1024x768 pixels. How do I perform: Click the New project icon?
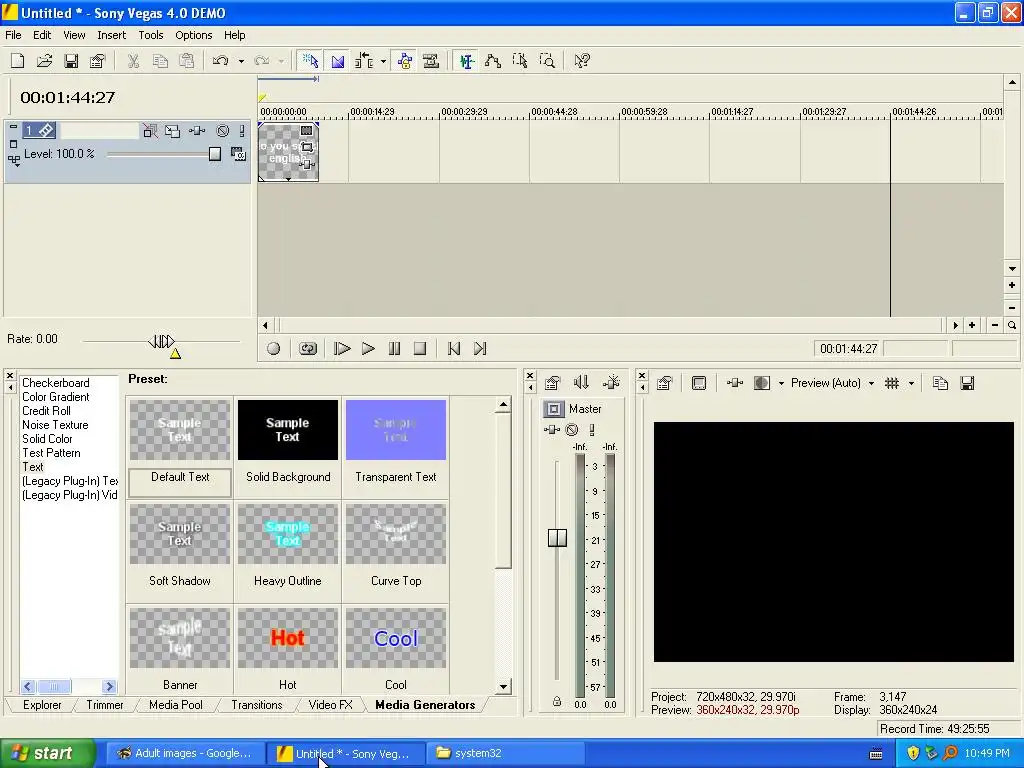tap(18, 61)
